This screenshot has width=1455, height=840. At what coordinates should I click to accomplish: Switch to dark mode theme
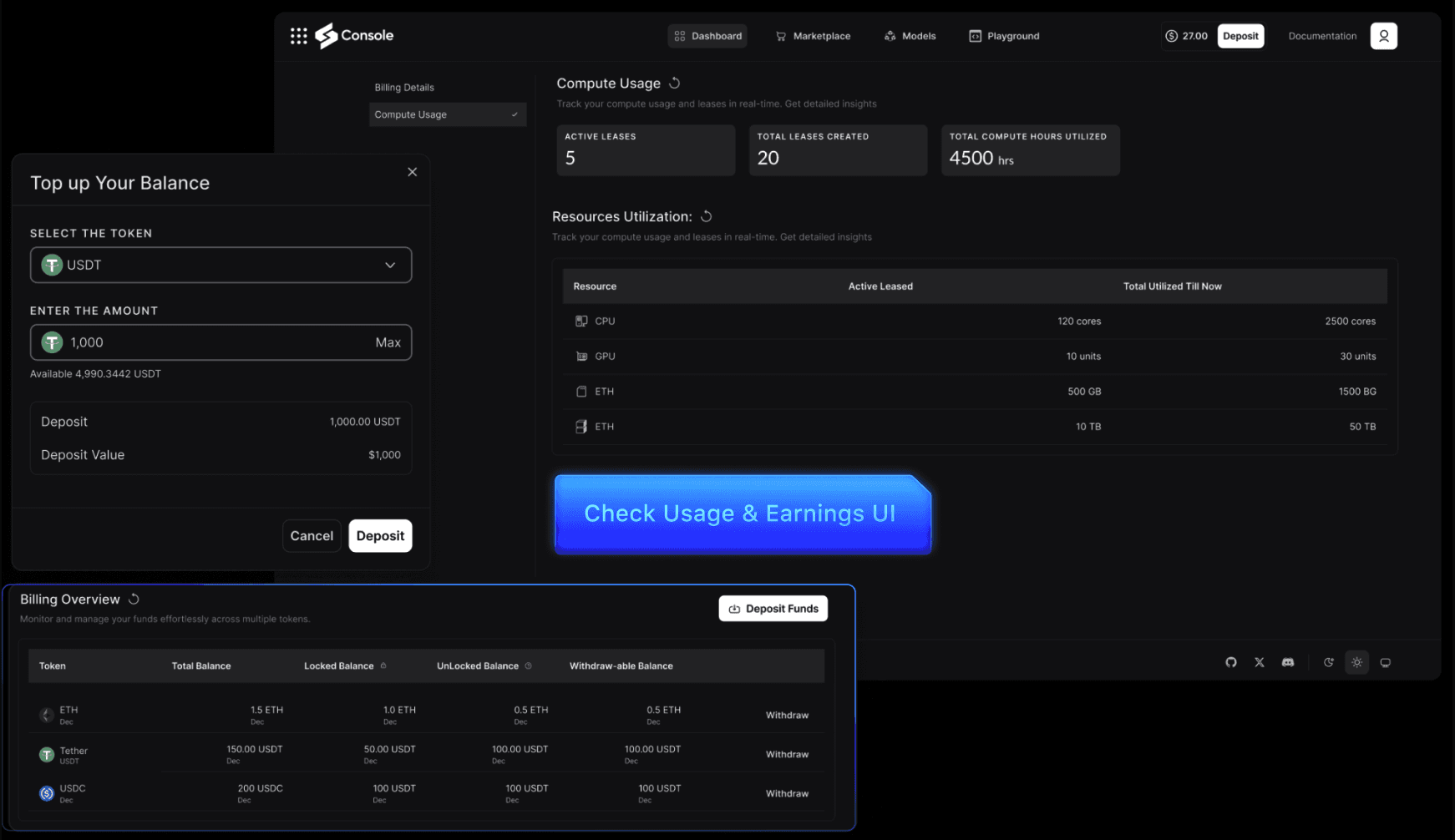(x=1328, y=662)
